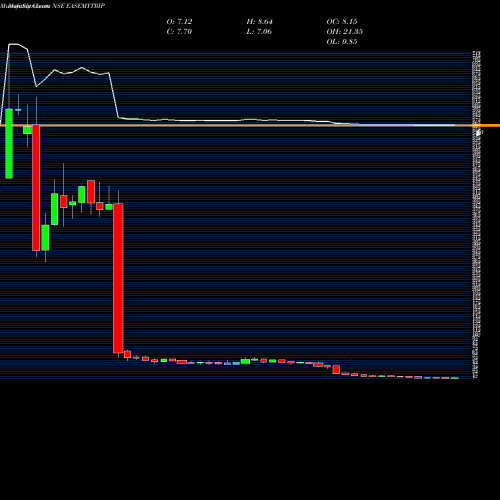Click the 'OC: 8.15' reading
The width and height of the screenshot is (500, 500).
342,21
